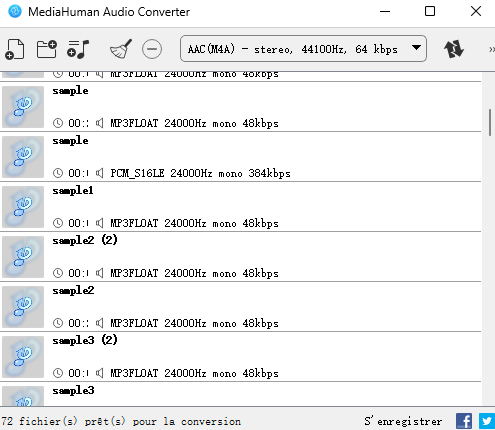Click the Add folder toolbar icon
Viewport: 495px width, 430px height.
coord(46,49)
